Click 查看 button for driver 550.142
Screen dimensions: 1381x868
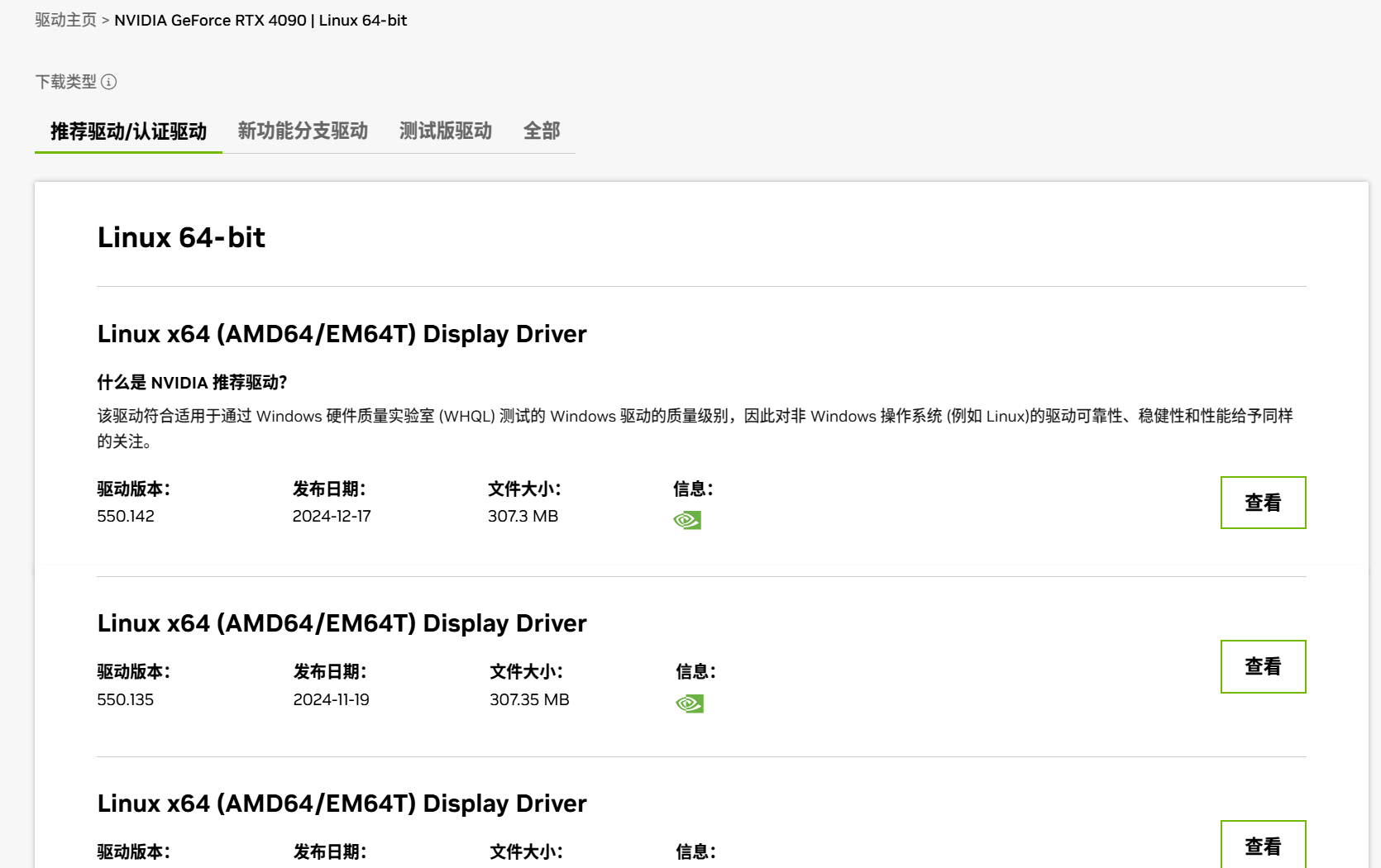click(1263, 503)
